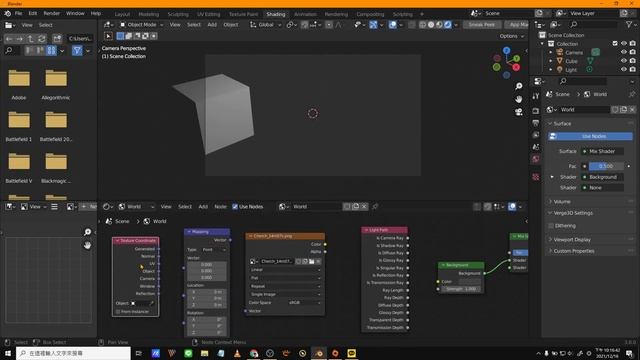Open the Global transform orientation dropdown
The image size is (640, 360).
(266, 25)
